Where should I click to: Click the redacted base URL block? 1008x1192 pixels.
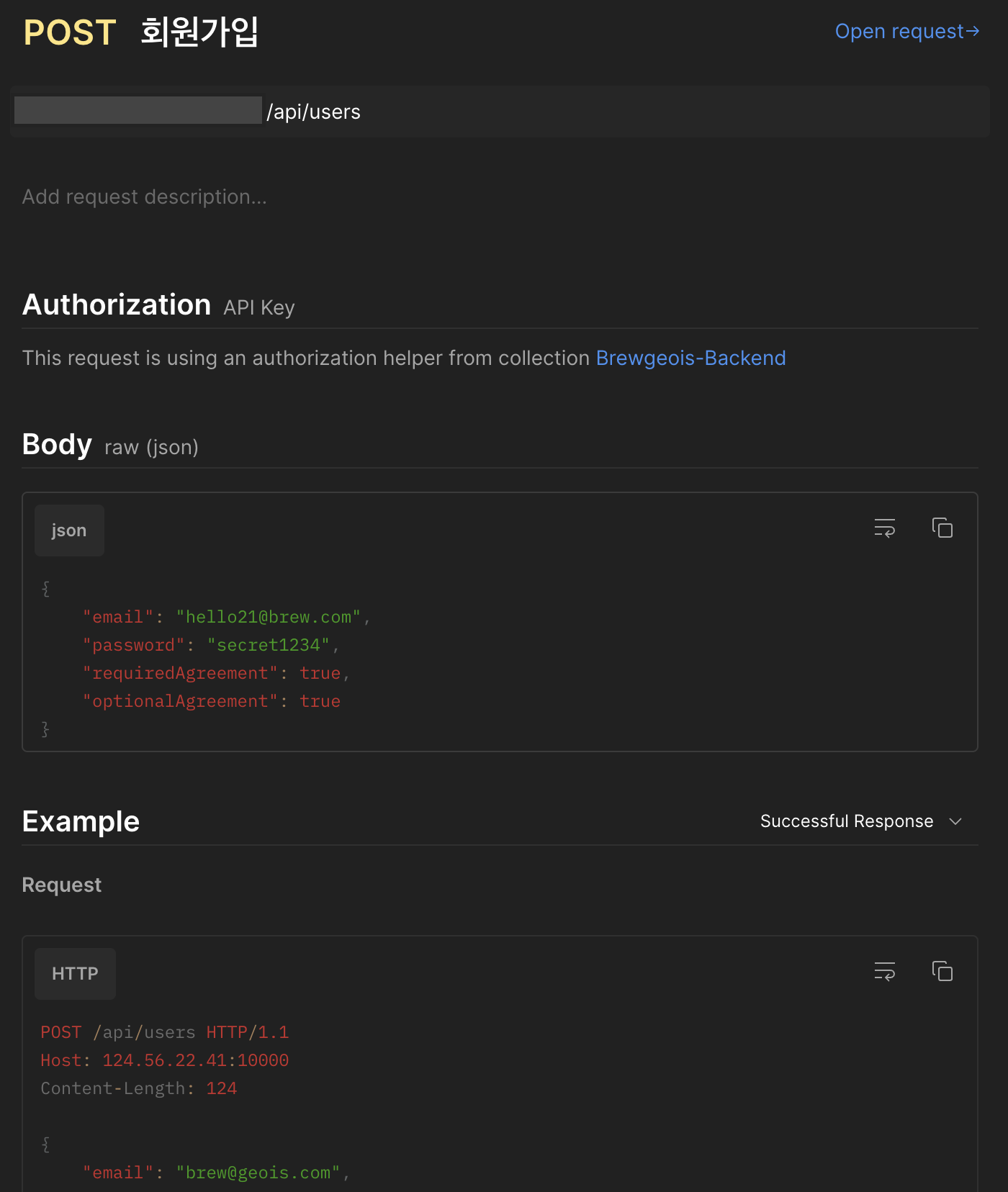click(138, 110)
